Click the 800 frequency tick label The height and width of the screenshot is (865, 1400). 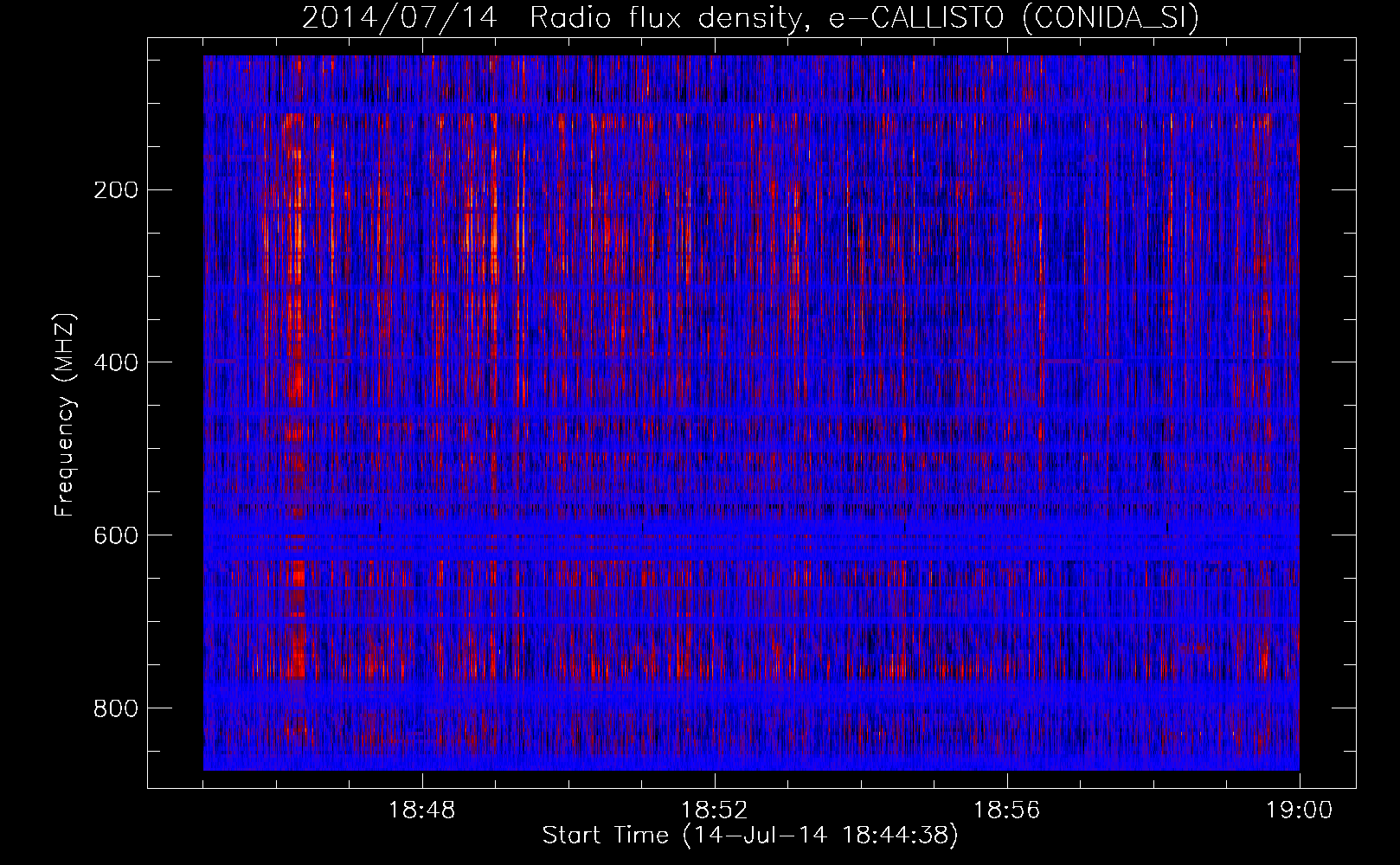point(115,708)
